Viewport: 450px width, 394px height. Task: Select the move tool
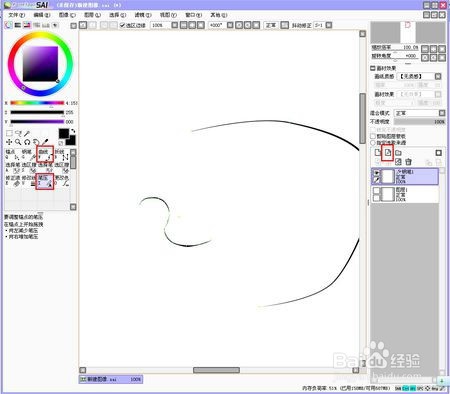9,142
